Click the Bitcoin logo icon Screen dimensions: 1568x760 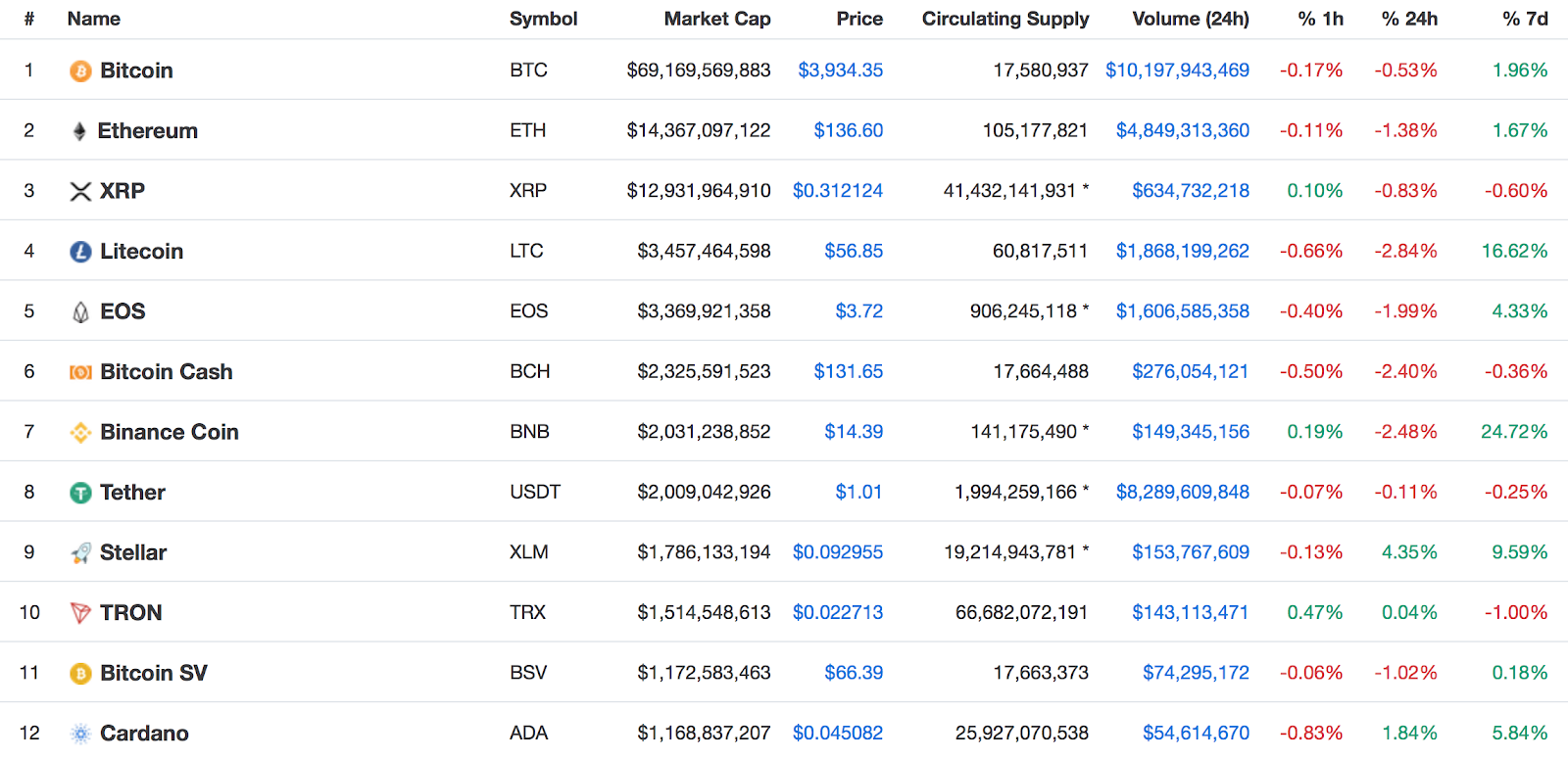coord(80,71)
